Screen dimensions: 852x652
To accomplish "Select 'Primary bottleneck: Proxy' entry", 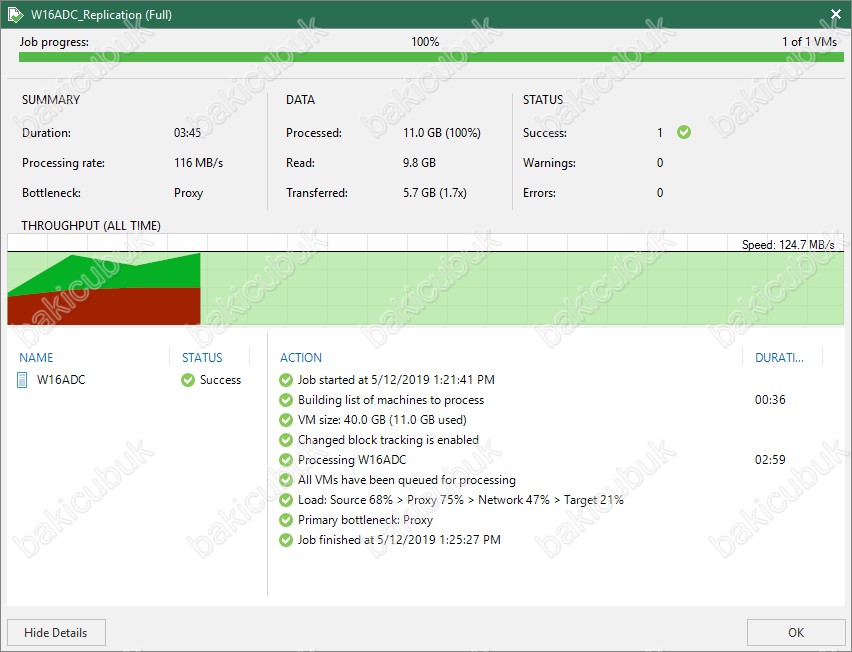I will [x=365, y=520].
